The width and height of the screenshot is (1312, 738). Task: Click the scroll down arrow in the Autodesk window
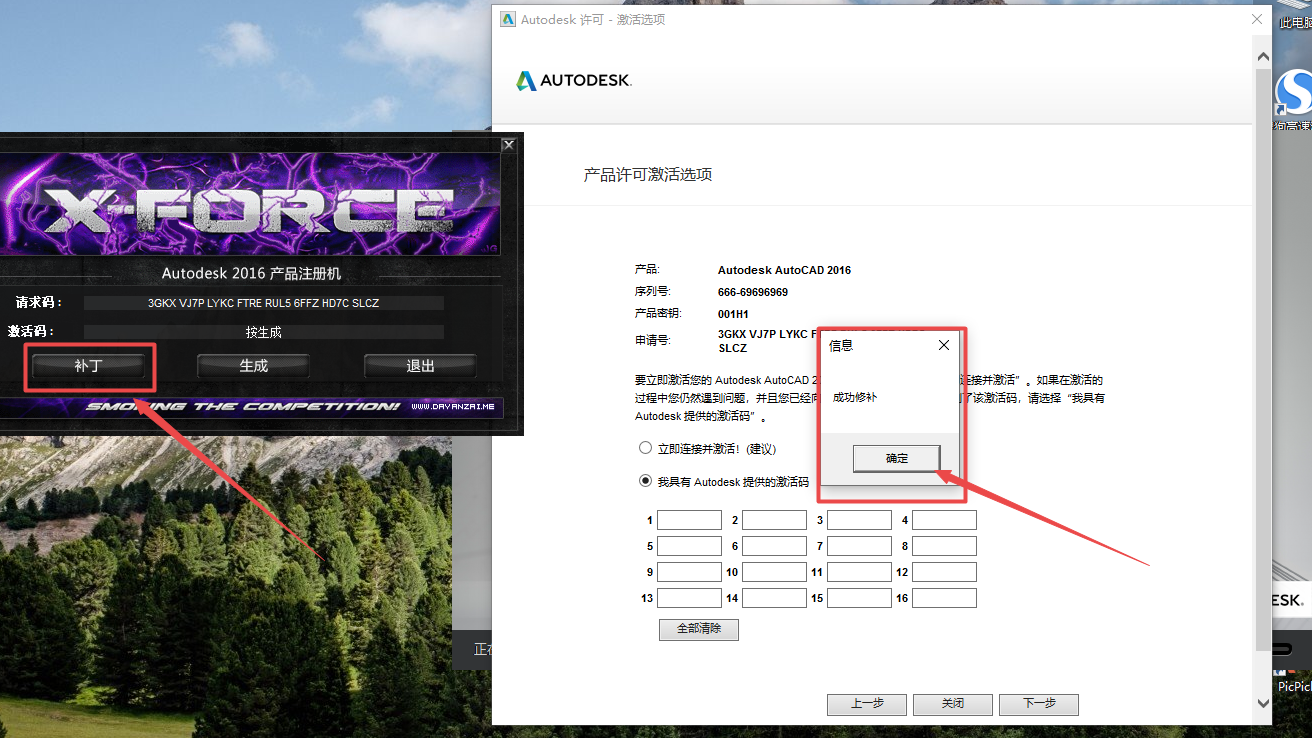click(x=1262, y=703)
